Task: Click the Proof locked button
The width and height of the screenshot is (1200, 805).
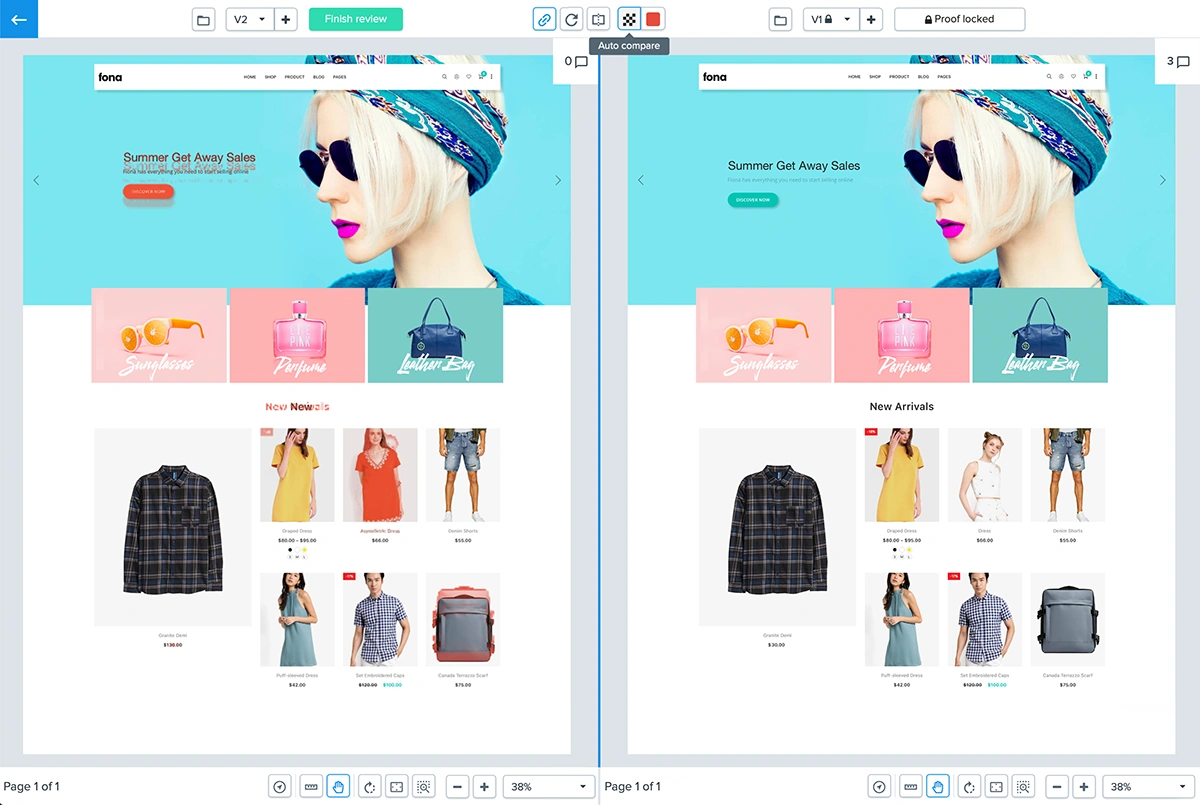Action: click(959, 19)
